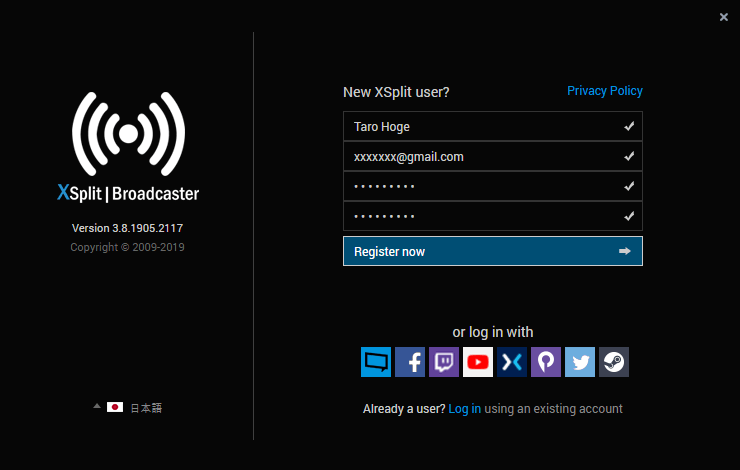Log in with Twitch
The image size is (740, 470).
(444, 362)
